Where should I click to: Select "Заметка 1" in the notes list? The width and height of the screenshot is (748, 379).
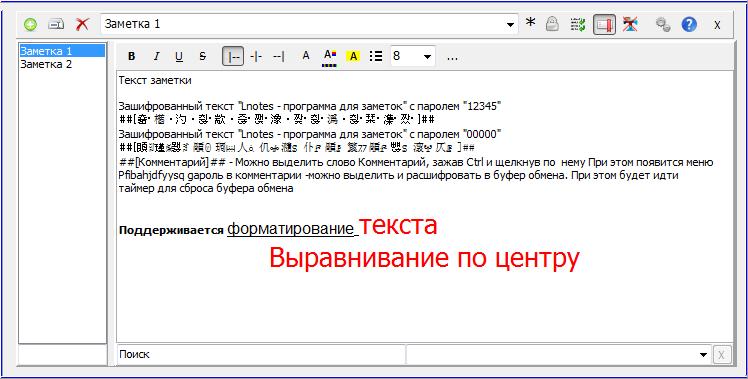click(x=62, y=51)
